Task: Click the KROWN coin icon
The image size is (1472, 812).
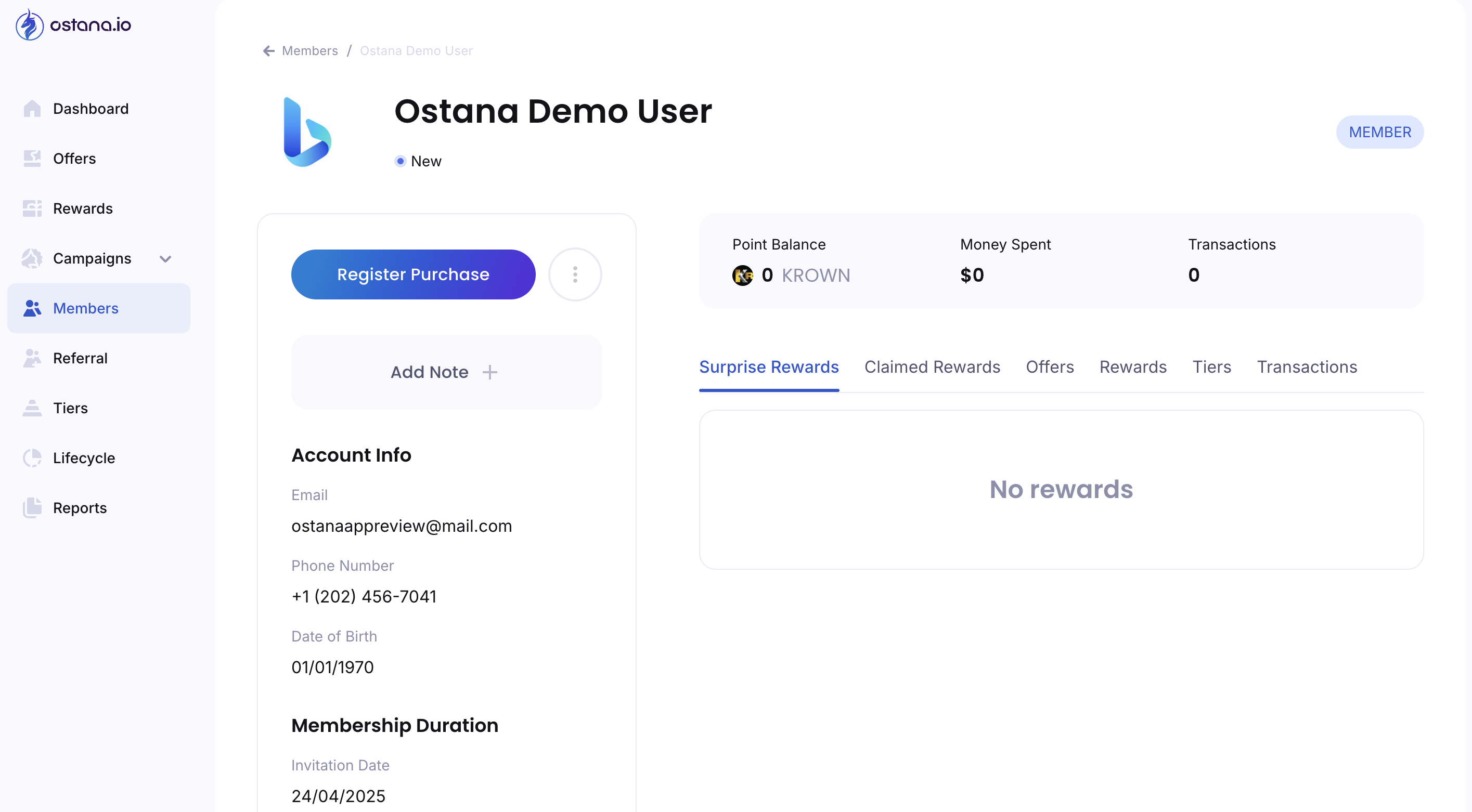Action: (742, 275)
